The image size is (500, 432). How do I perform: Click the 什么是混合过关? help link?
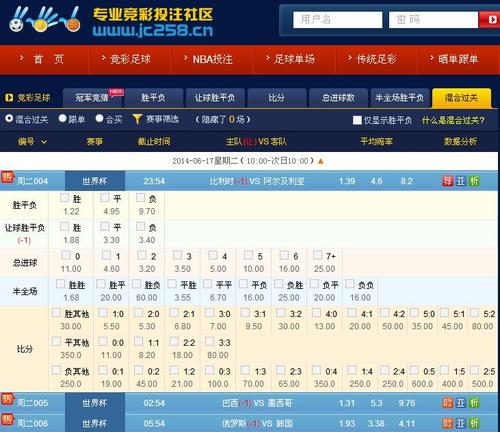click(453, 120)
